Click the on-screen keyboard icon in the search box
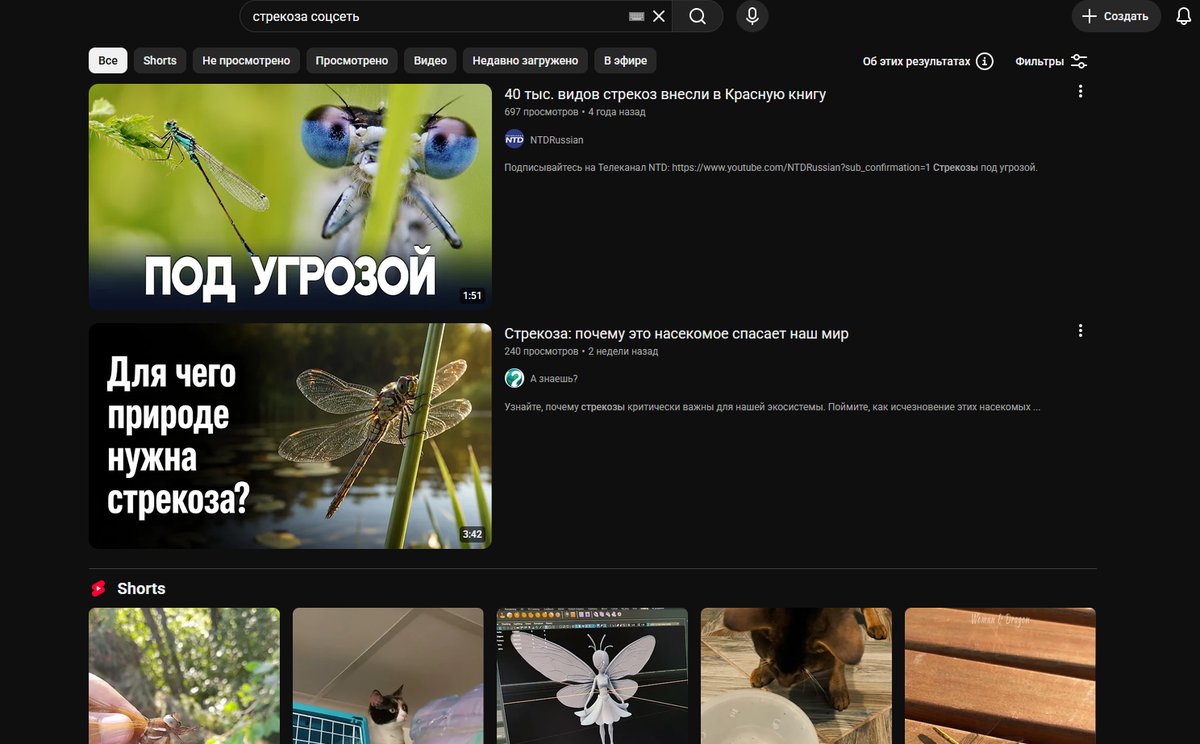 [x=636, y=16]
